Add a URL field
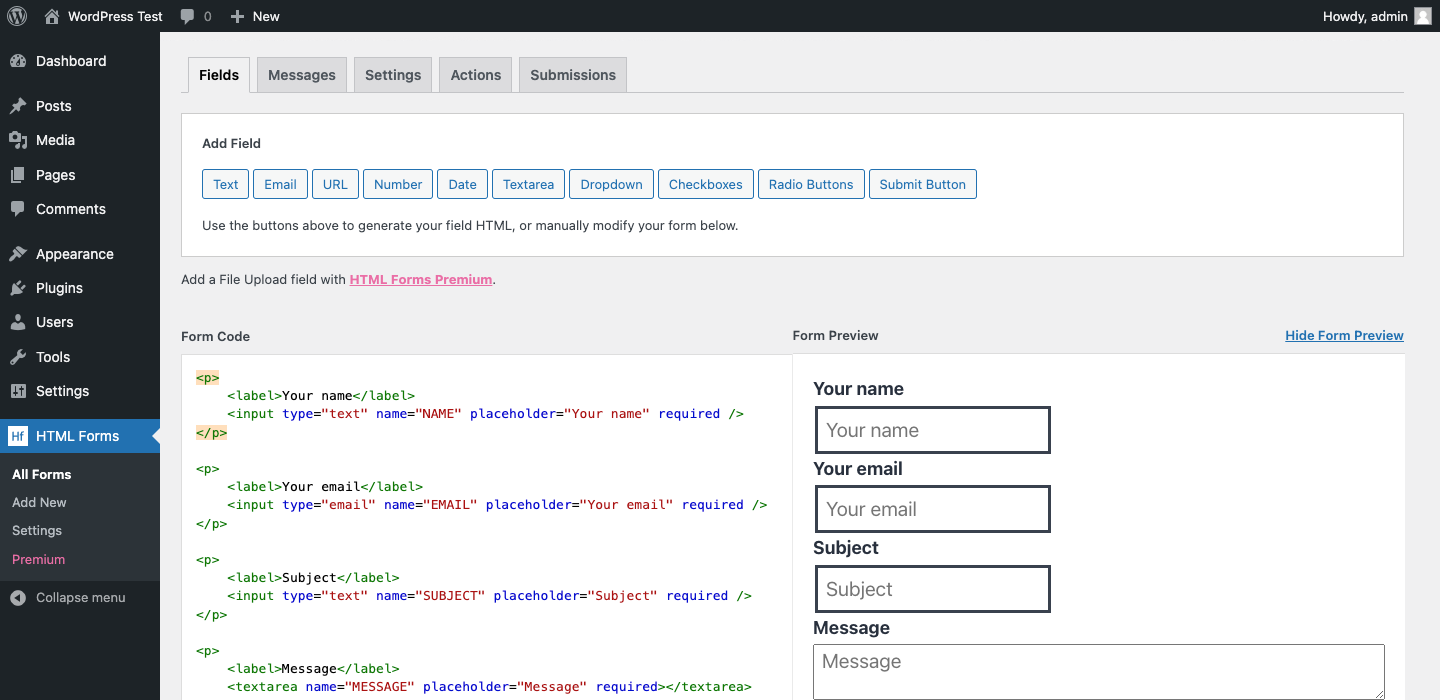The width and height of the screenshot is (1440, 700). [x=335, y=184]
